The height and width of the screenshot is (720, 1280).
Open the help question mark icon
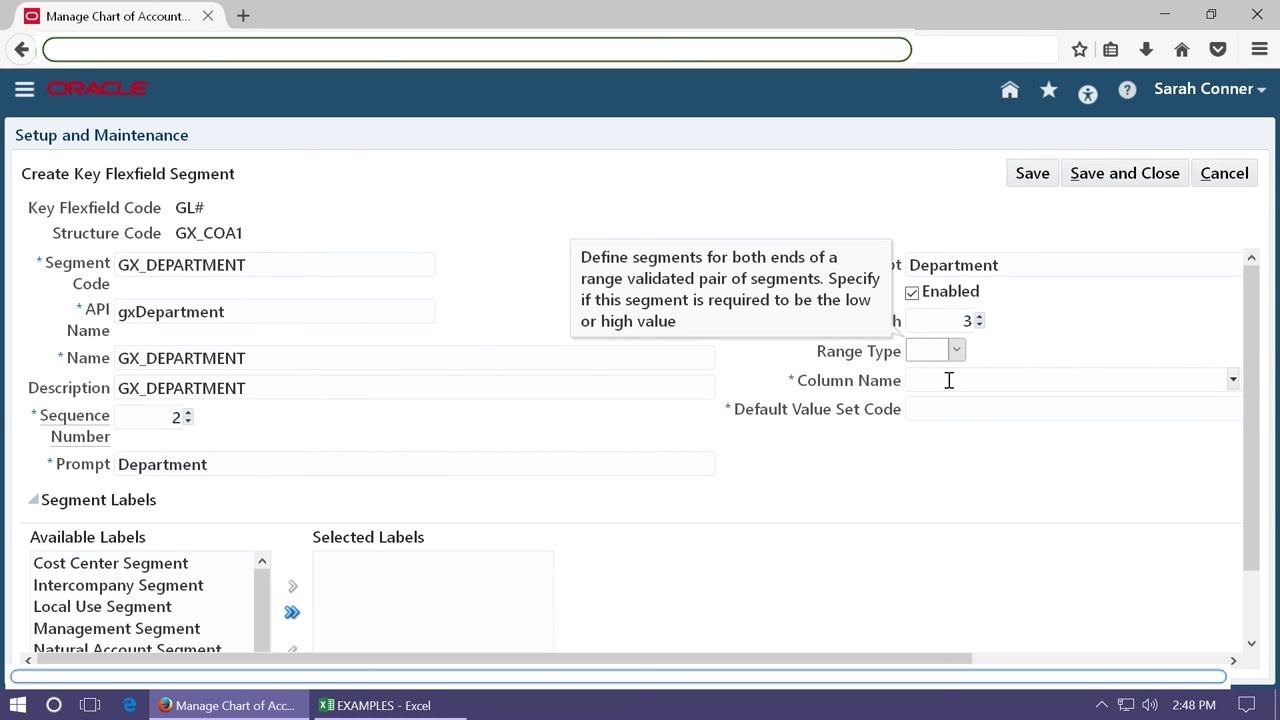1127,90
